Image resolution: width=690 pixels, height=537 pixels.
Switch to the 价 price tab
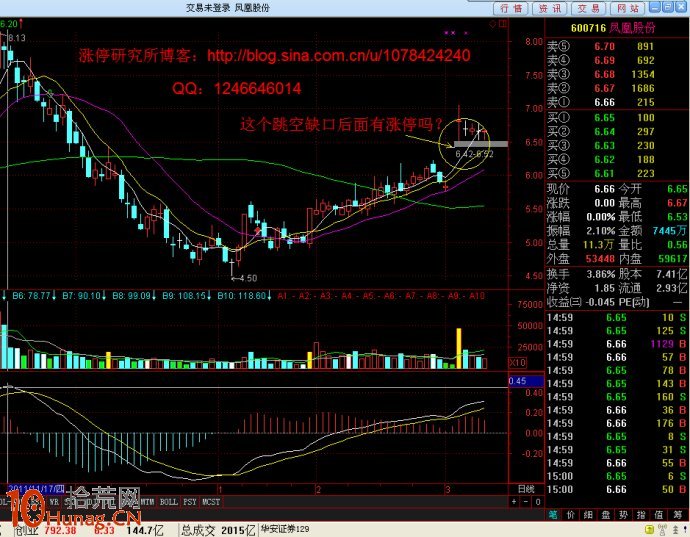pos(571,515)
